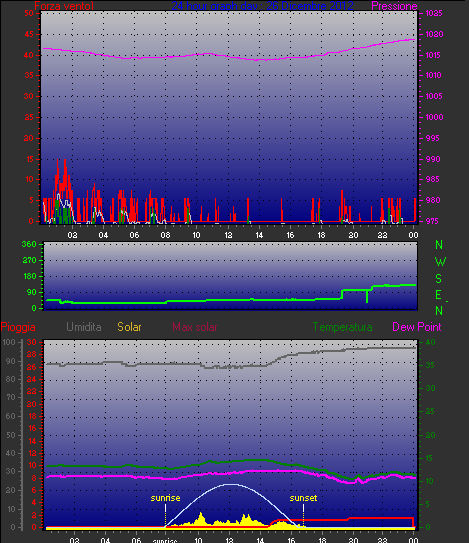Screen dimensions: 469x543
Task: Click the 'Forza vento' axis title
Action: [x=64, y=6]
